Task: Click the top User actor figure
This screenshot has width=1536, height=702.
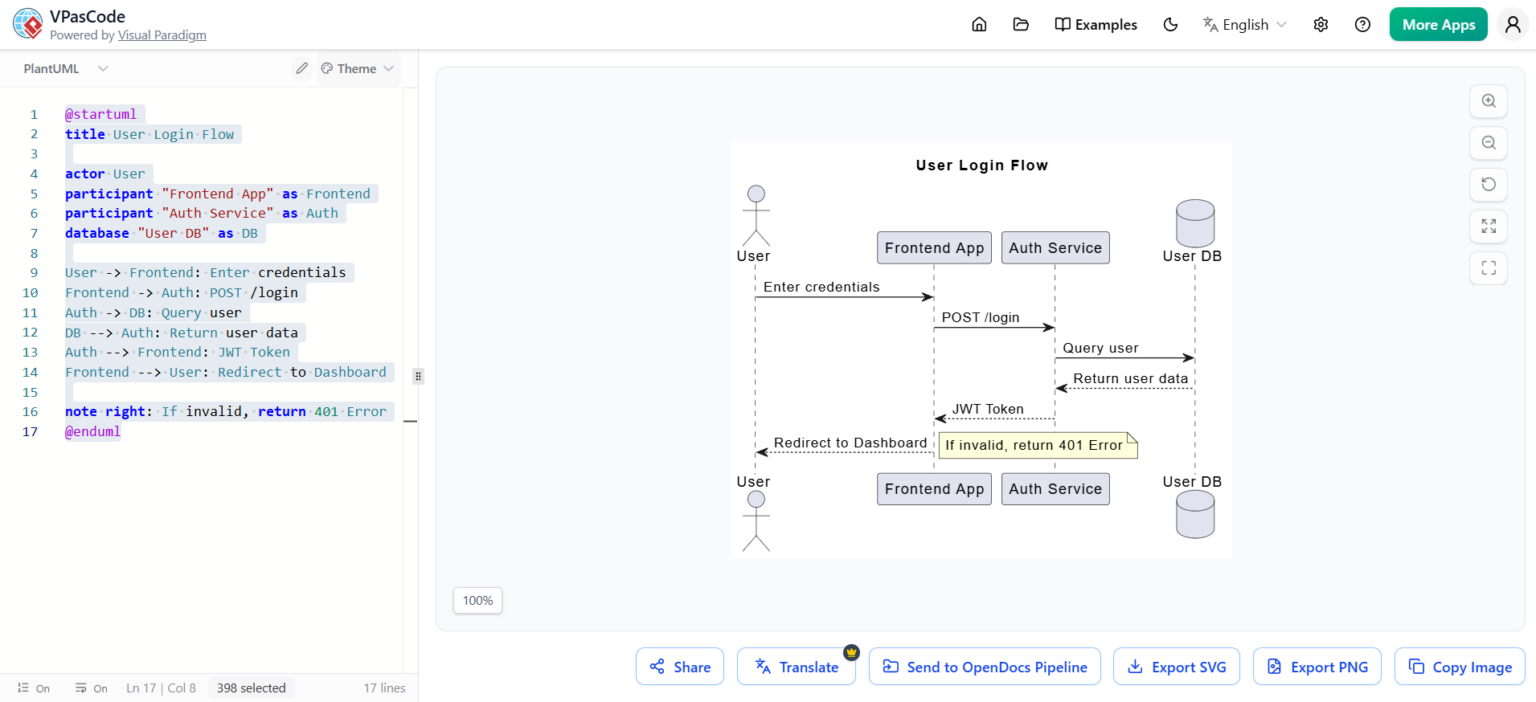Action: click(755, 214)
